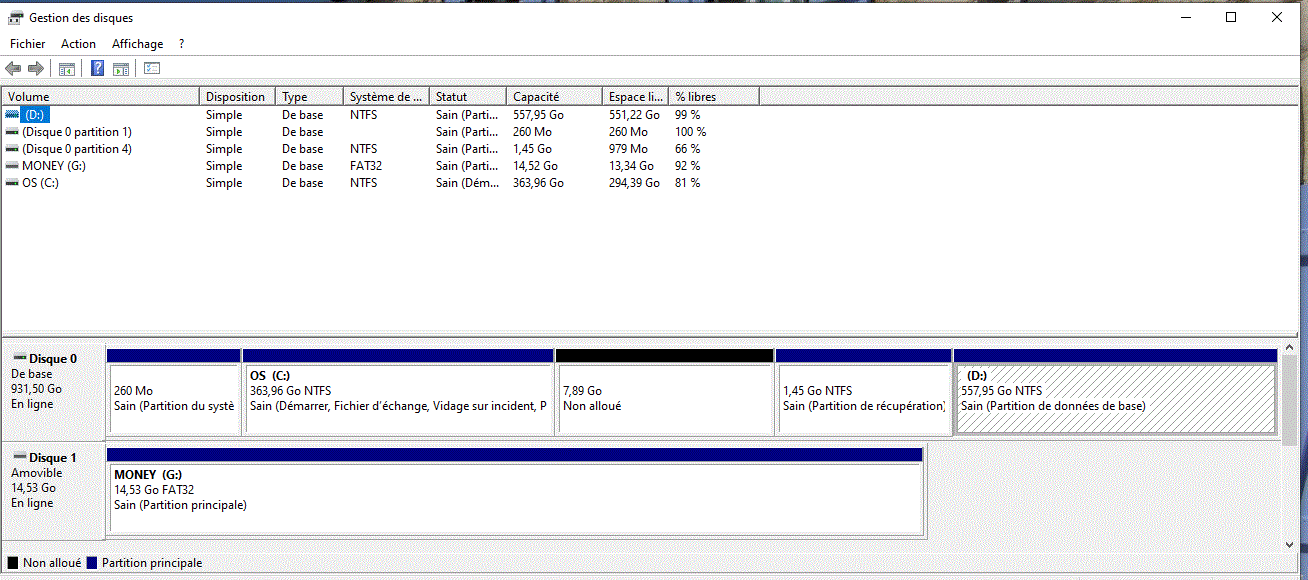Open the Action menu

[78, 44]
